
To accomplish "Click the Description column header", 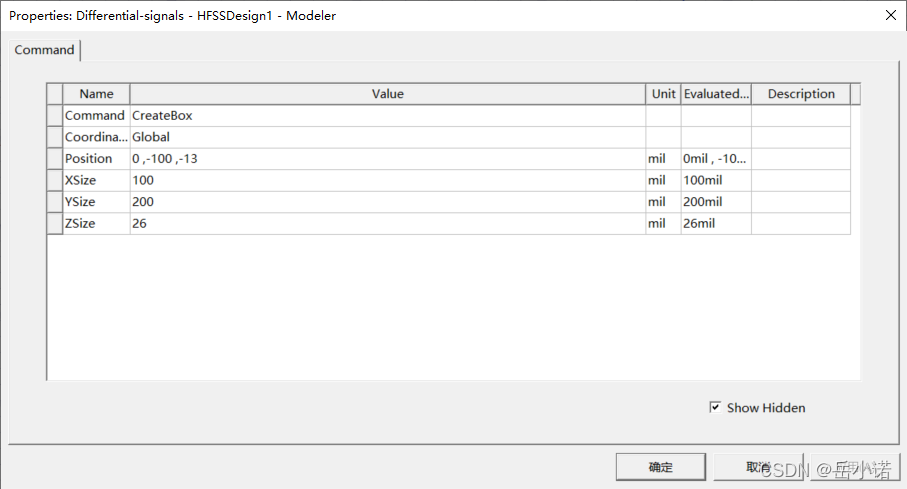I will 801,94.
